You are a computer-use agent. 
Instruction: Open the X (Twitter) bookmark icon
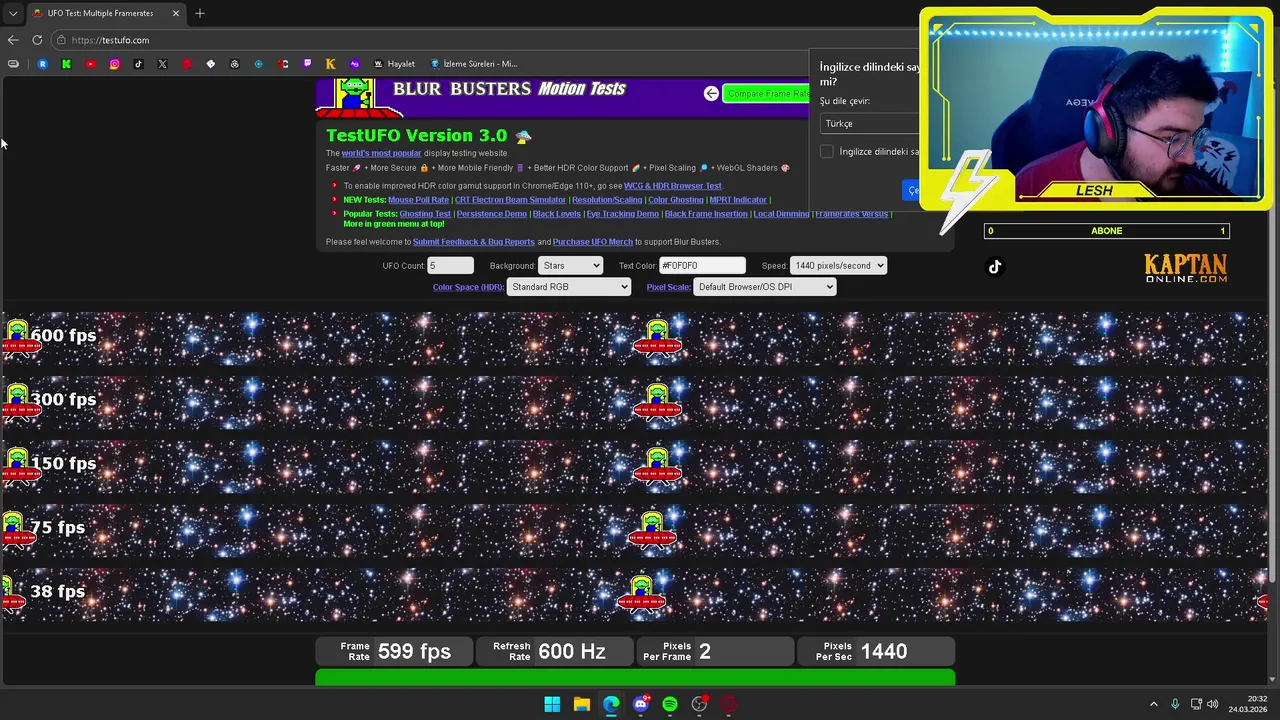pyautogui.click(x=162, y=64)
